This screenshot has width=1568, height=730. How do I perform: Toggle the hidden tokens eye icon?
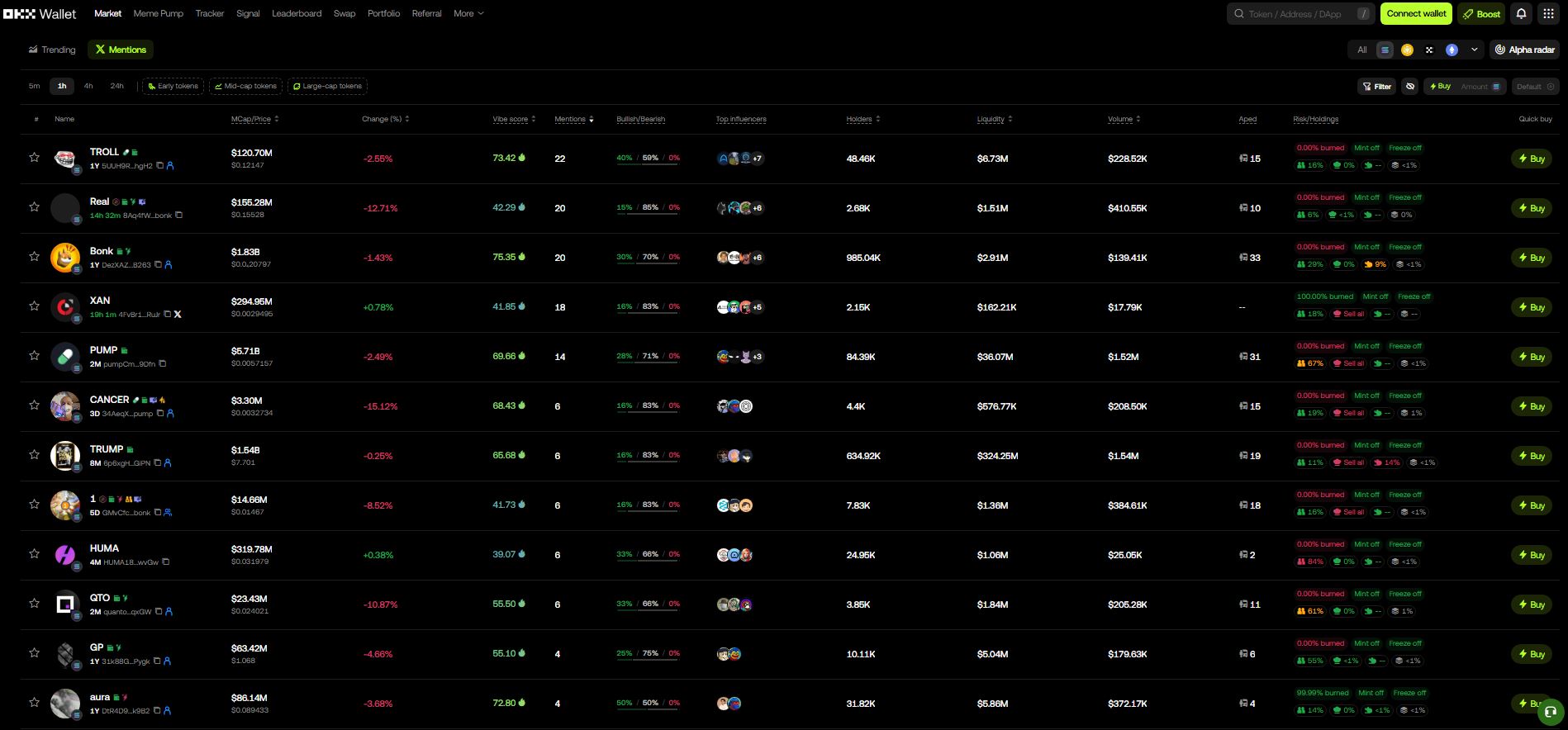(x=1410, y=87)
